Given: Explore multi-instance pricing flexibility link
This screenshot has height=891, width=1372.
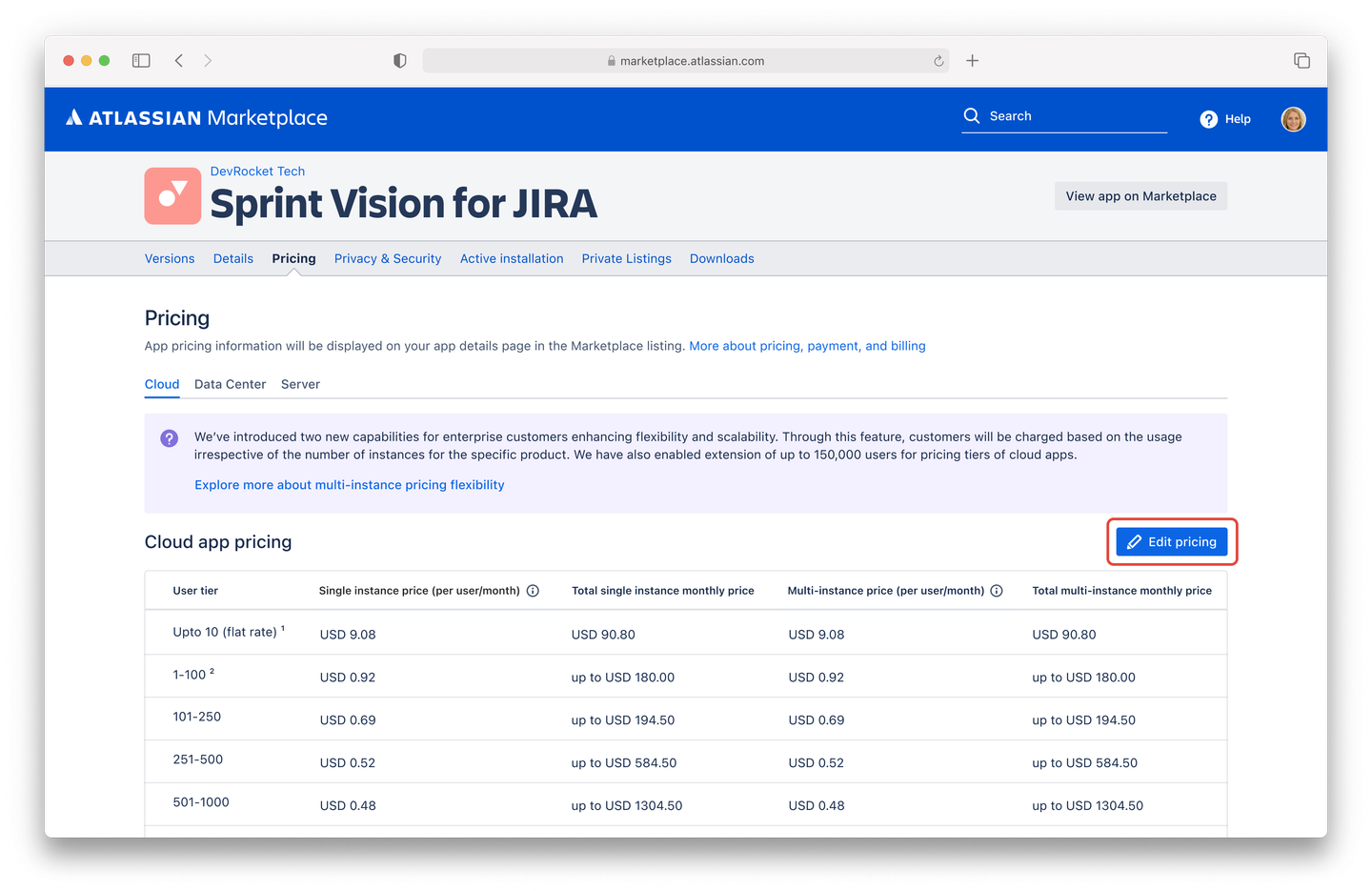Looking at the screenshot, I should click(349, 484).
